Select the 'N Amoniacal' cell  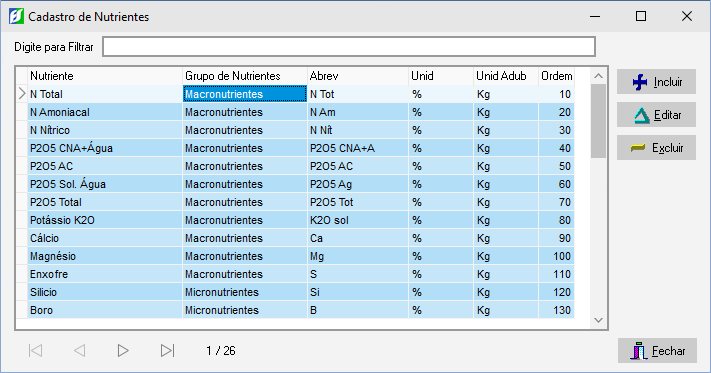(x=105, y=112)
